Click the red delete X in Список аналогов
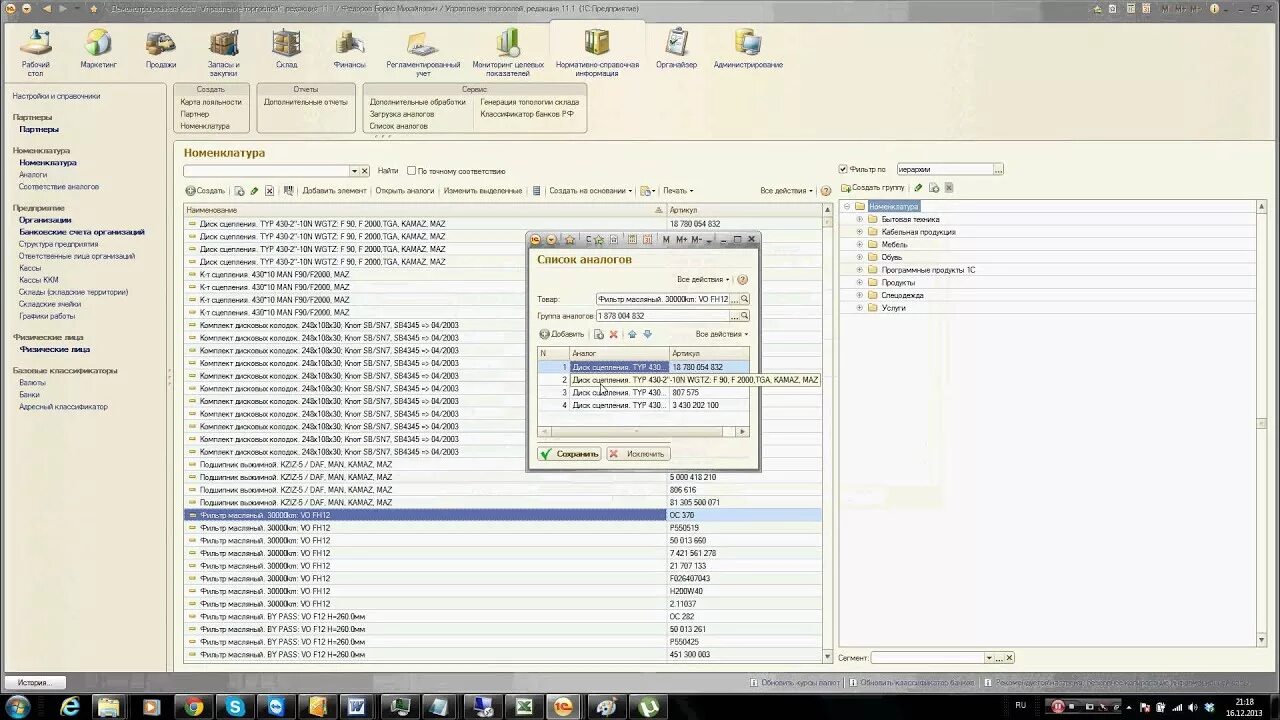The image size is (1280, 720). point(614,334)
